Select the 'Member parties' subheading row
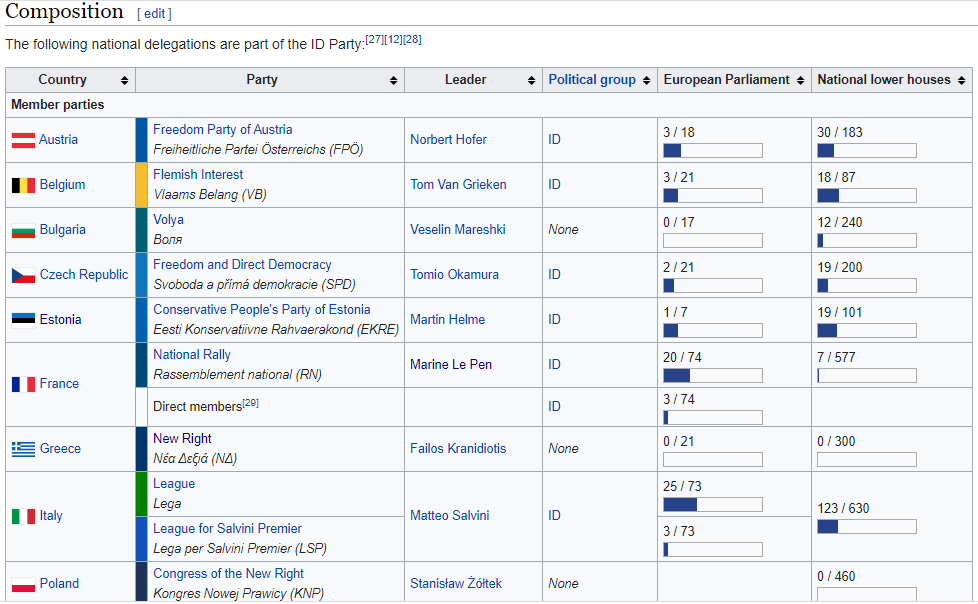 click(x=488, y=105)
